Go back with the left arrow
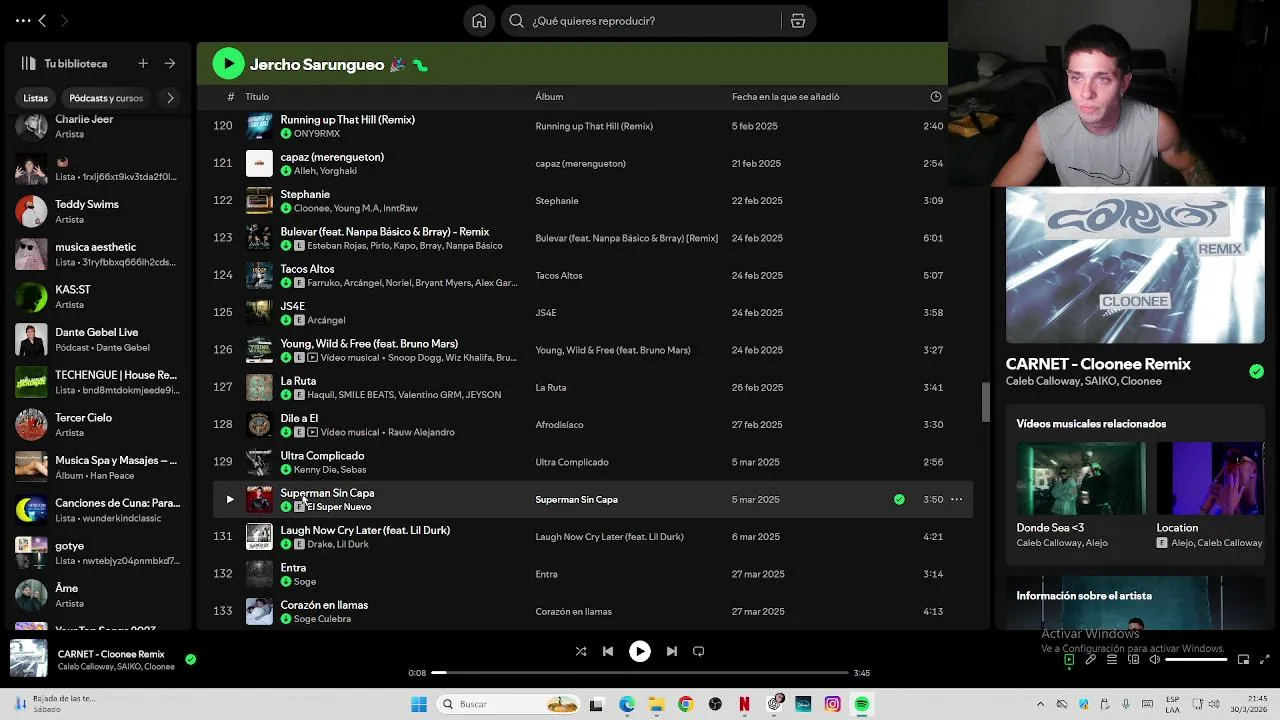The width and height of the screenshot is (1280, 720). (x=42, y=20)
